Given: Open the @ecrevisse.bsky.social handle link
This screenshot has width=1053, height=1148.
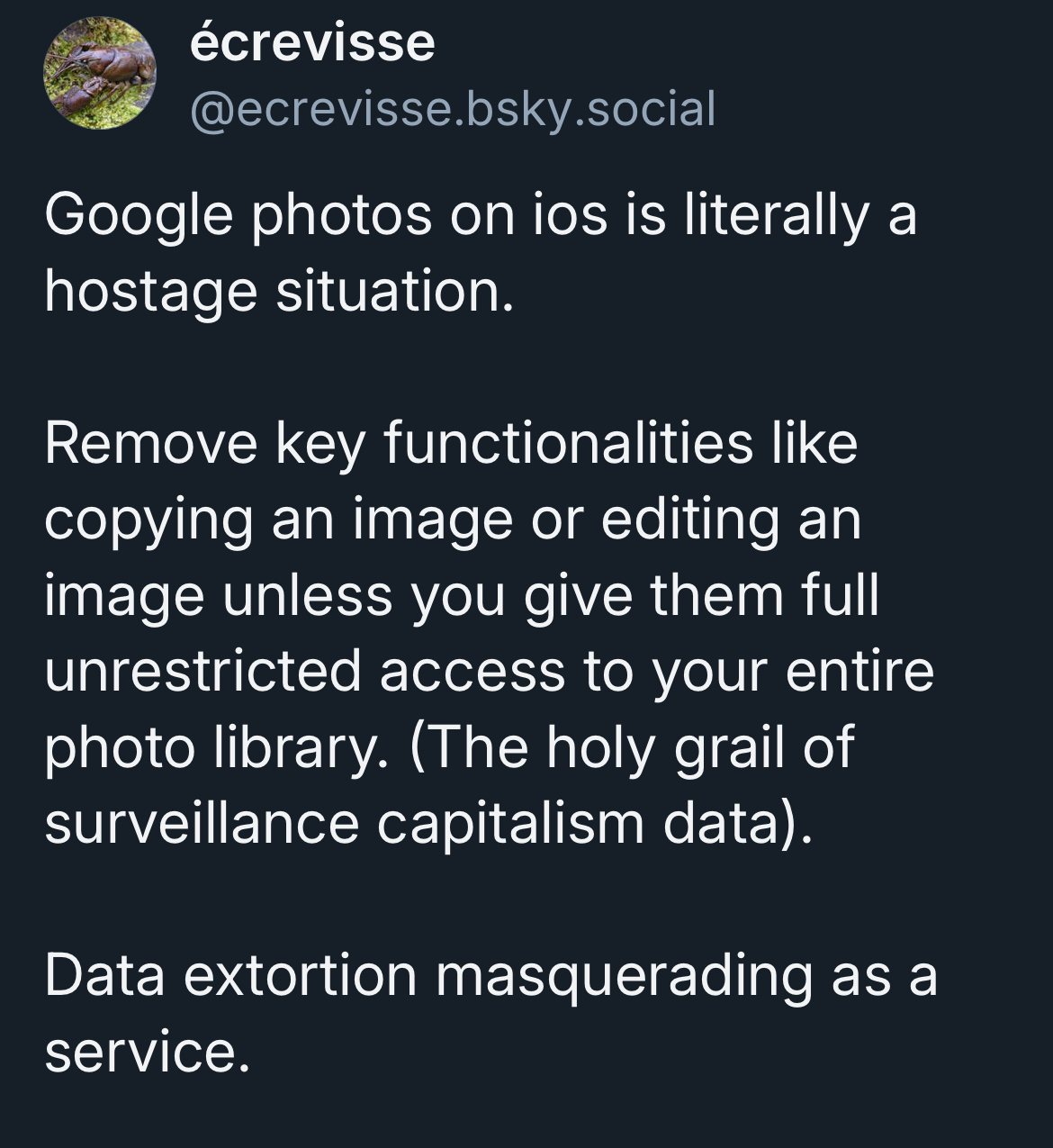Looking at the screenshot, I should pyautogui.click(x=453, y=109).
